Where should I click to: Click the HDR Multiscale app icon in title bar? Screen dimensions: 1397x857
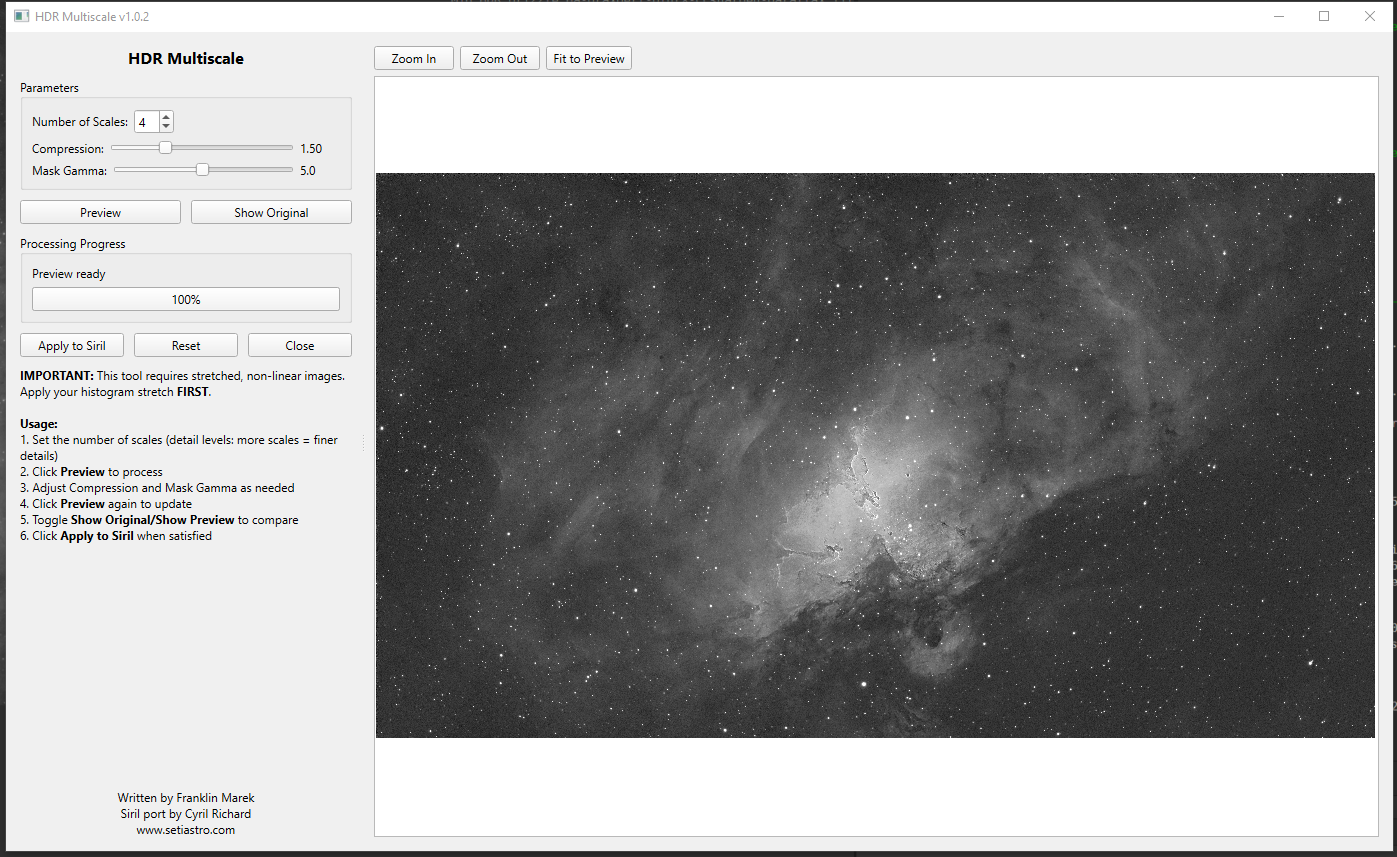pyautogui.click(x=21, y=16)
